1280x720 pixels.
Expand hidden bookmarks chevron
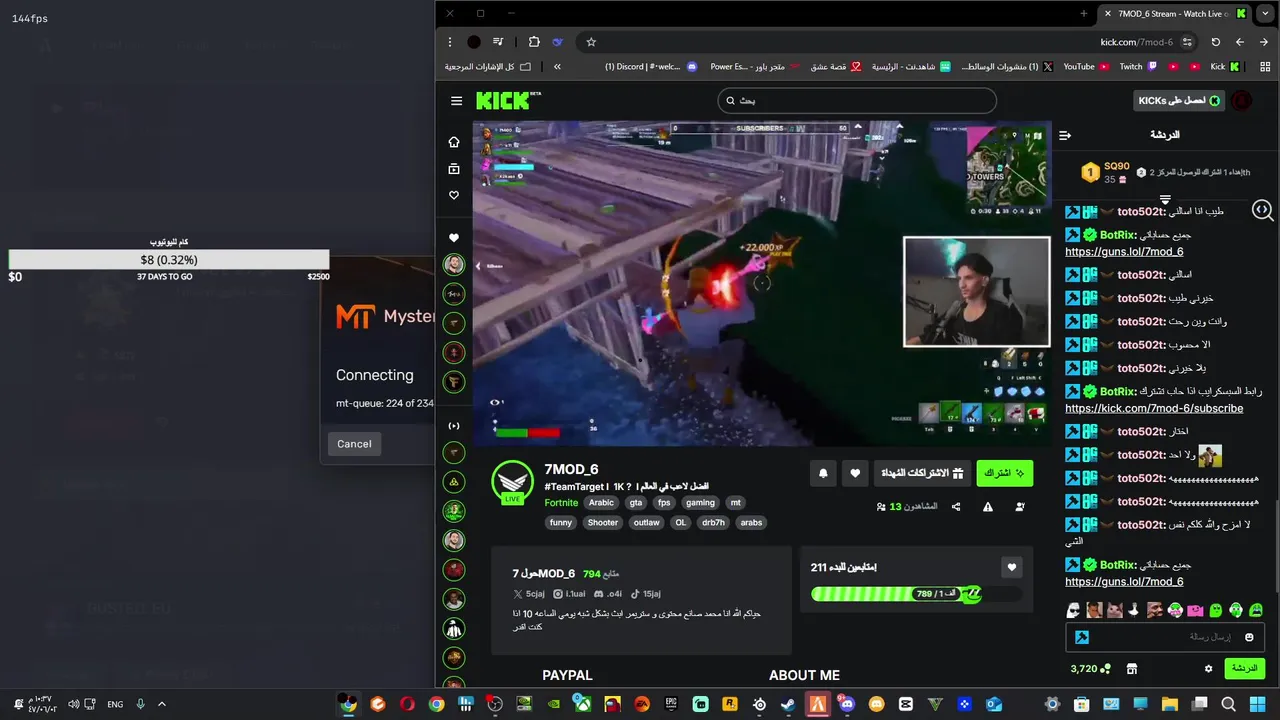[x=557, y=67]
